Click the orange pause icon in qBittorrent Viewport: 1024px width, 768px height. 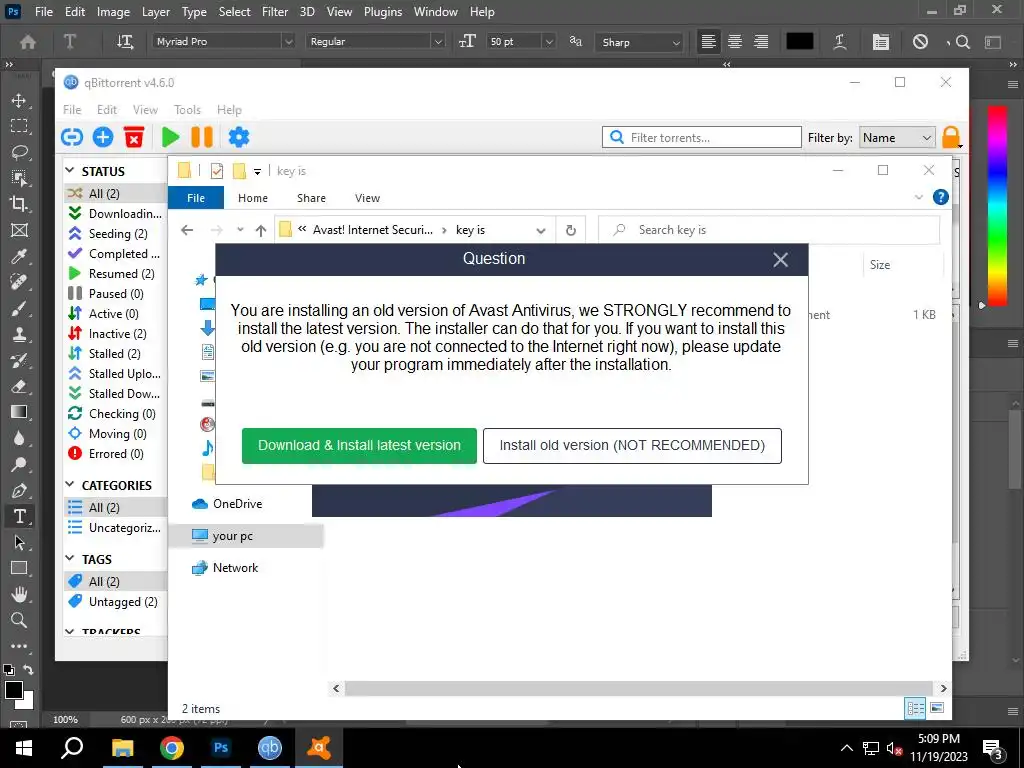coord(202,137)
